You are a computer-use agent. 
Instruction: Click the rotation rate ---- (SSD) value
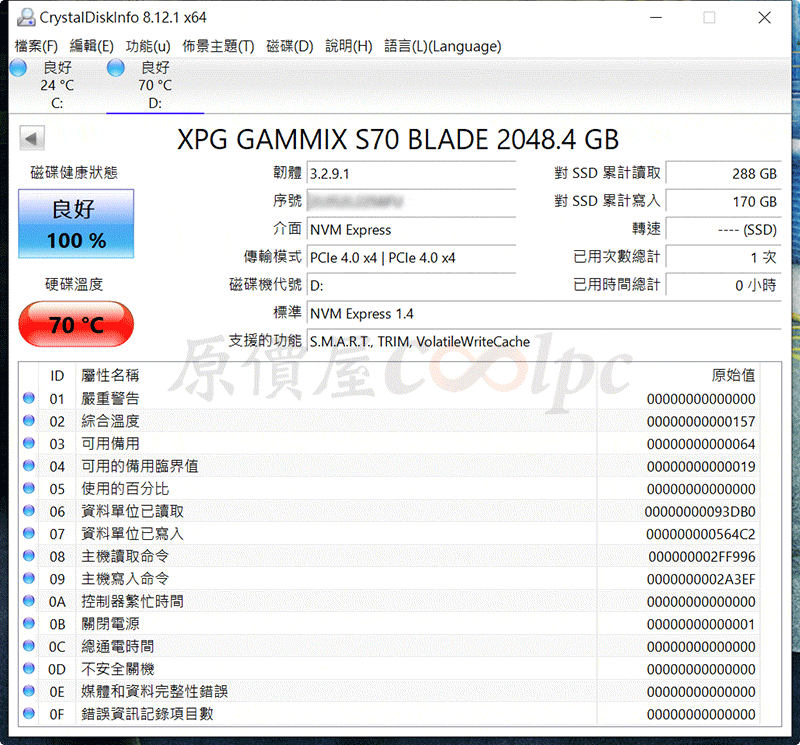click(x=723, y=230)
